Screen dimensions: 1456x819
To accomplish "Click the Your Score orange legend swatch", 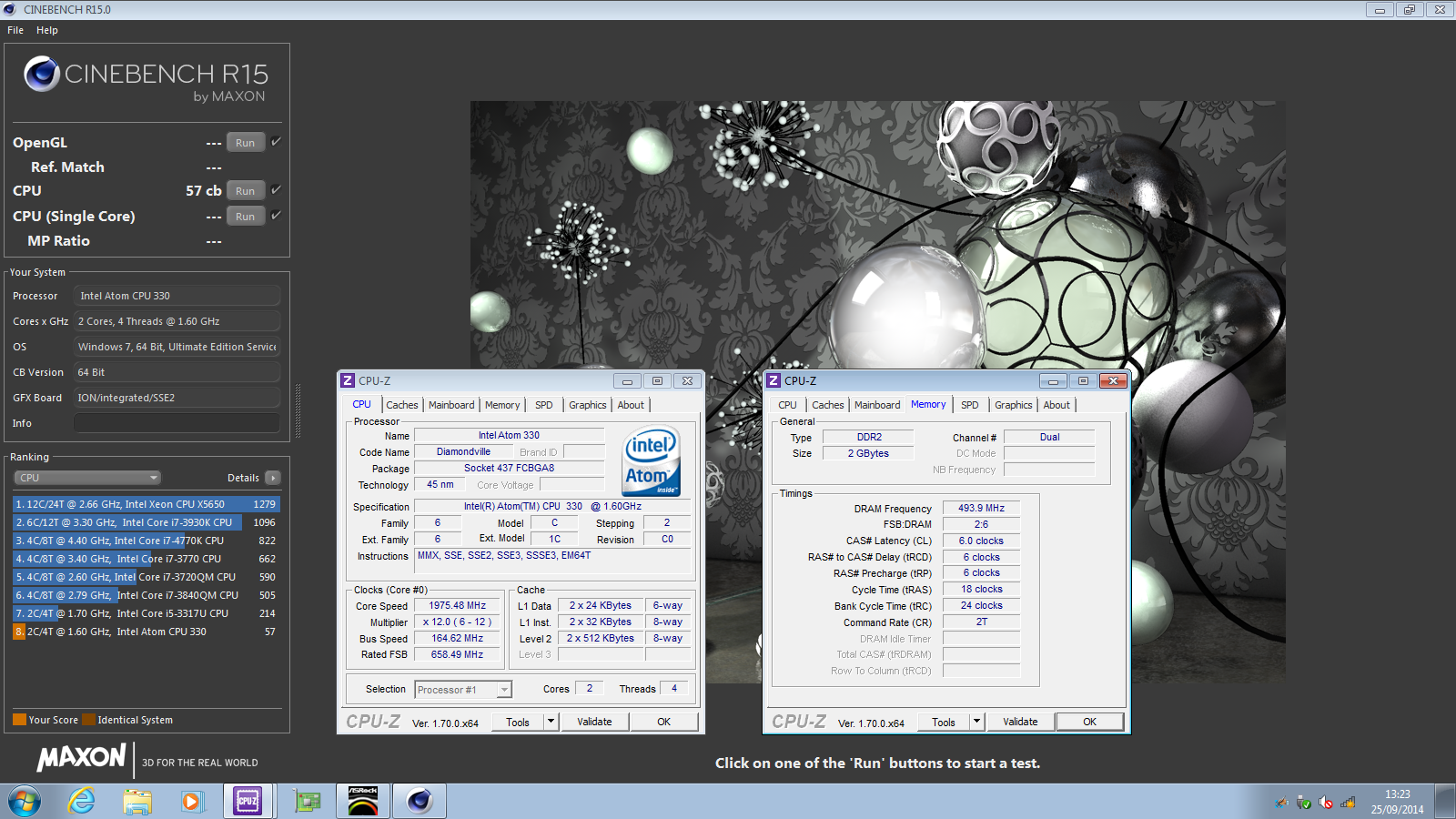I will [x=19, y=720].
